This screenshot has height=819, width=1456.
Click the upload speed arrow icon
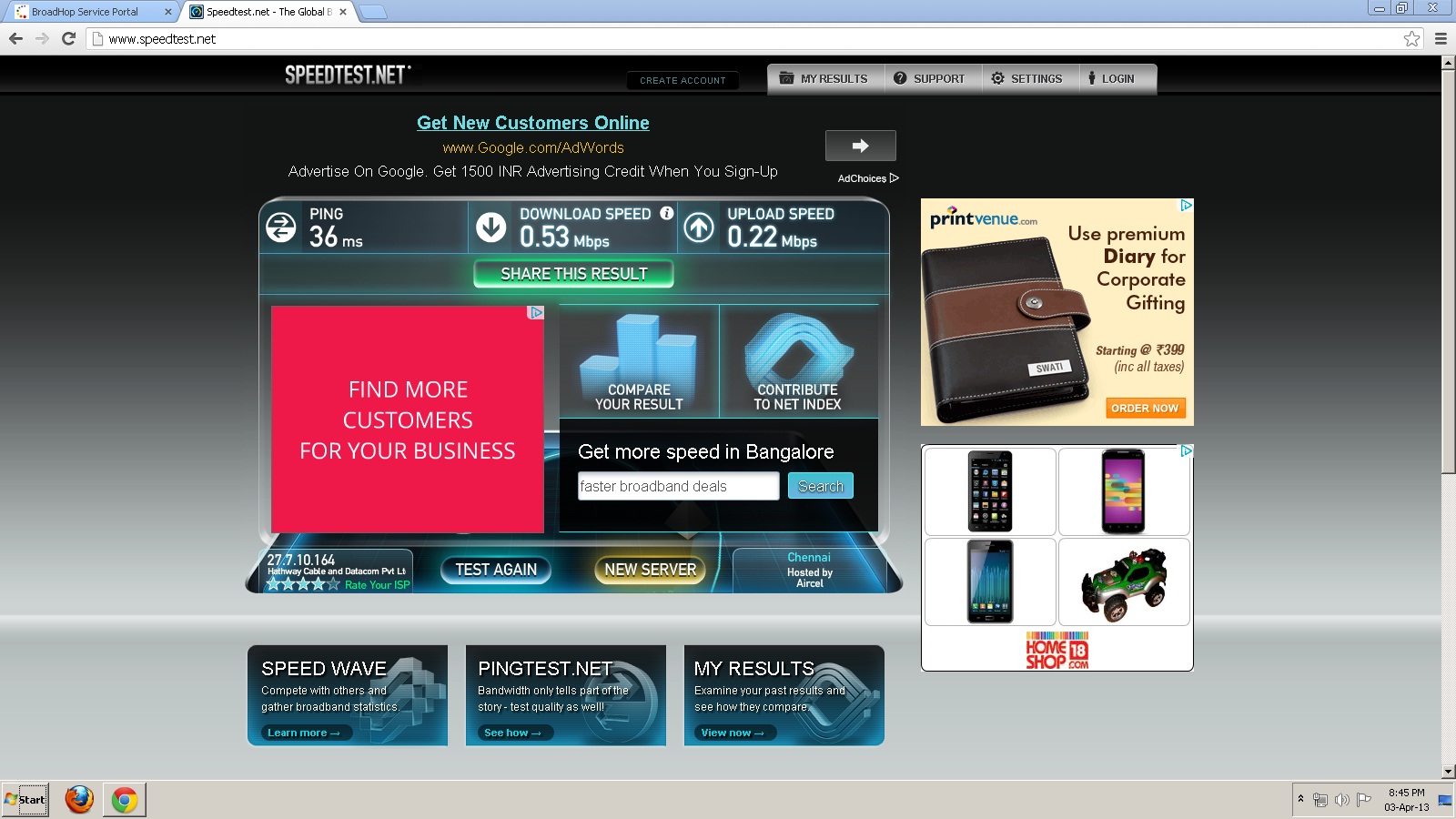pos(699,227)
